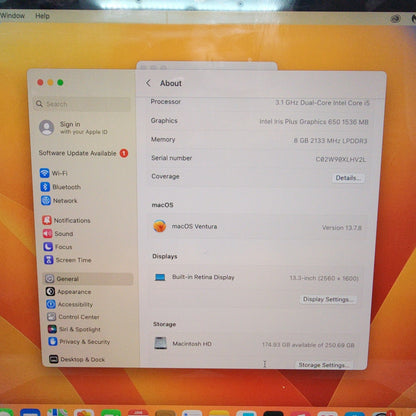Click the Version 13.7.8 text
This screenshot has height=416, width=416.
point(342,228)
